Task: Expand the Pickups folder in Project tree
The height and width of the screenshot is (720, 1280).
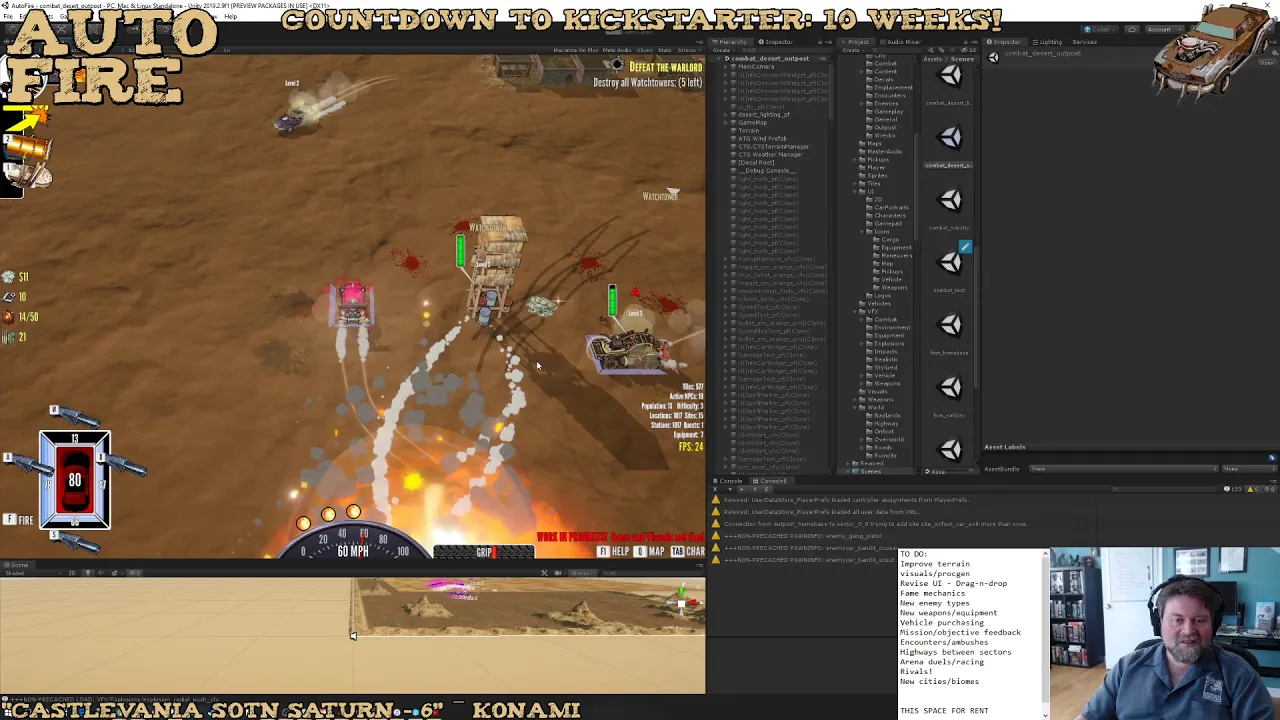Action: pos(857,160)
